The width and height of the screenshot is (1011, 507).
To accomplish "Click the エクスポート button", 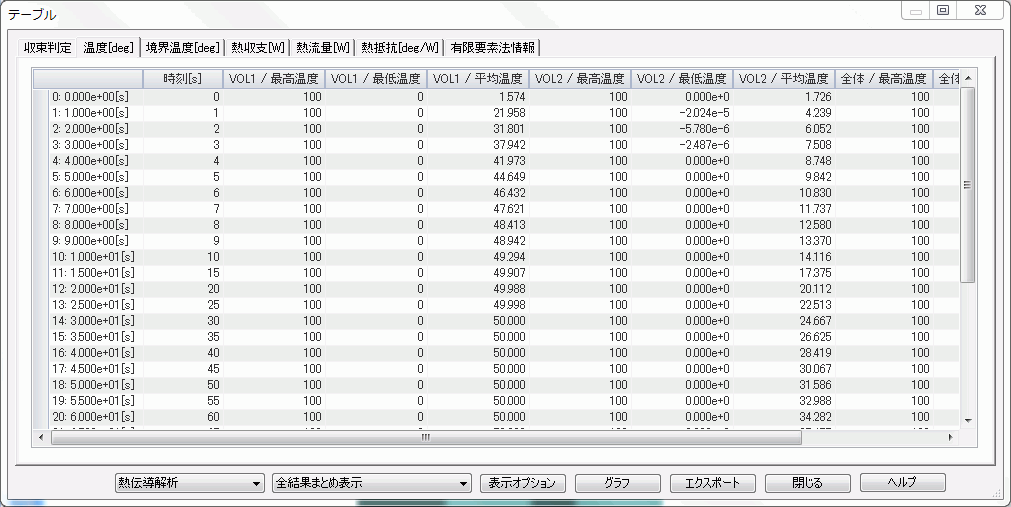I will pyautogui.click(x=712, y=483).
